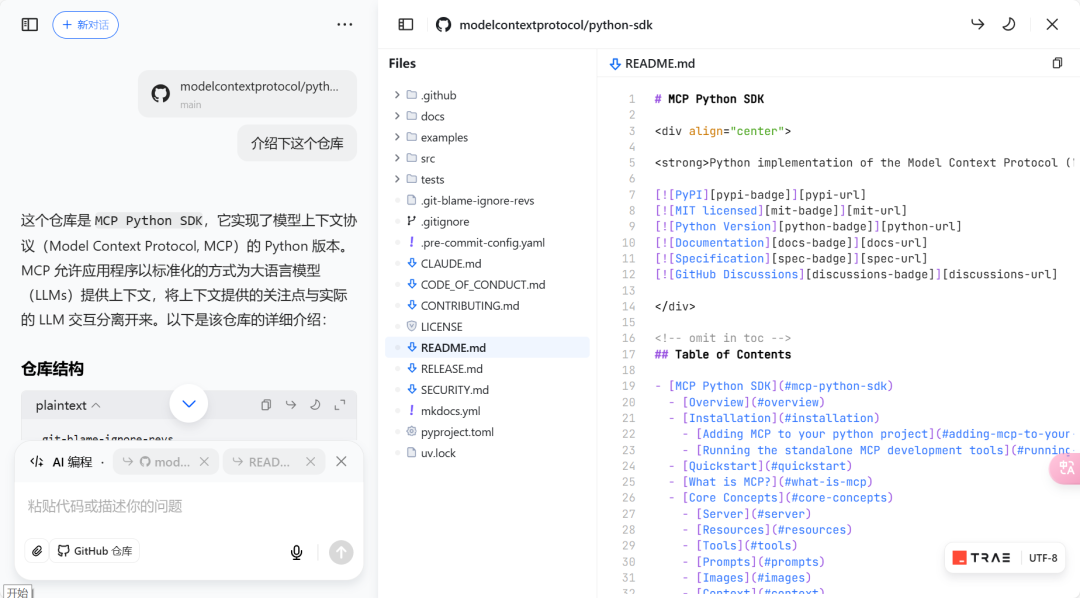Screen dimensions: 1080x598
Task: Click the TRAE logo badge
Action: coord(982,558)
